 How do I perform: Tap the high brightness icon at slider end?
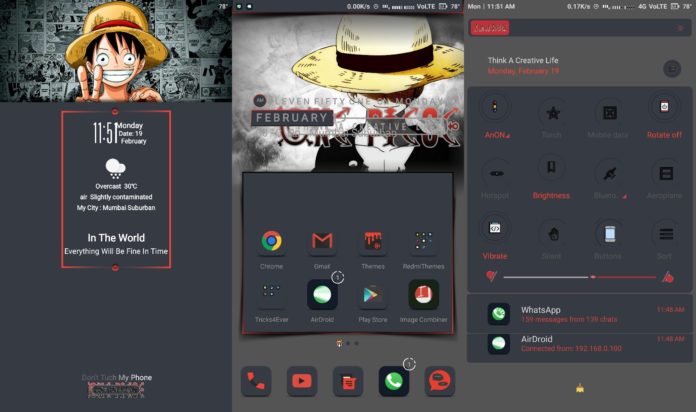(x=668, y=277)
